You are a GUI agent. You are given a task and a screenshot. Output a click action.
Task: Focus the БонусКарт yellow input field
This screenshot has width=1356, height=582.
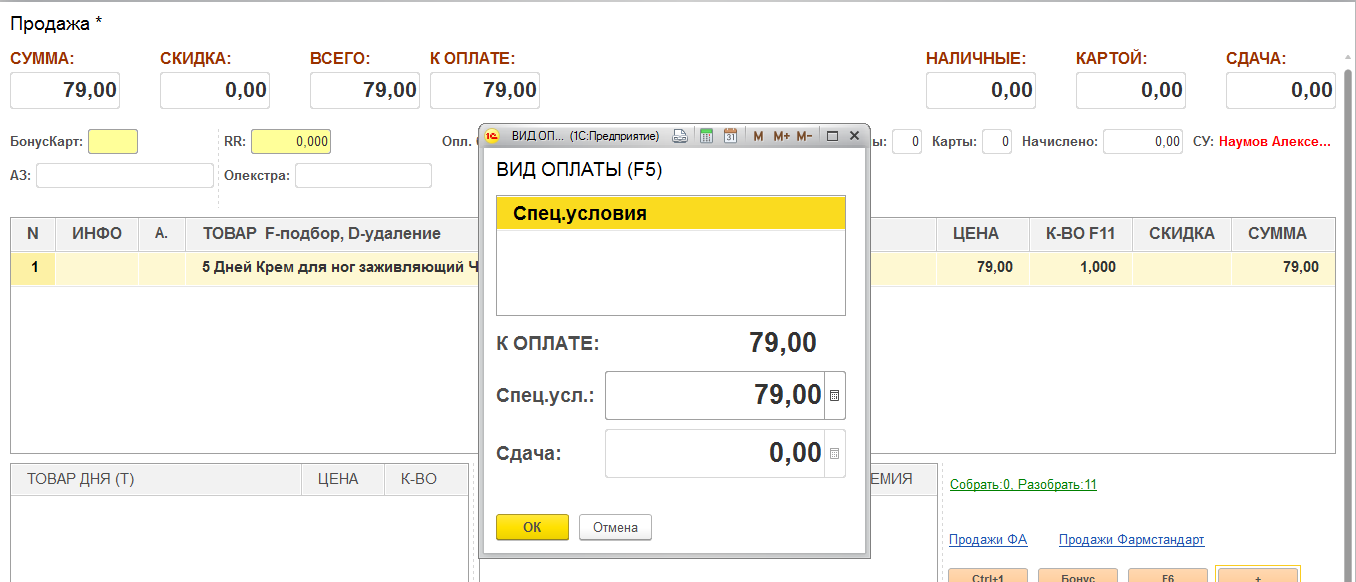pyautogui.click(x=113, y=142)
